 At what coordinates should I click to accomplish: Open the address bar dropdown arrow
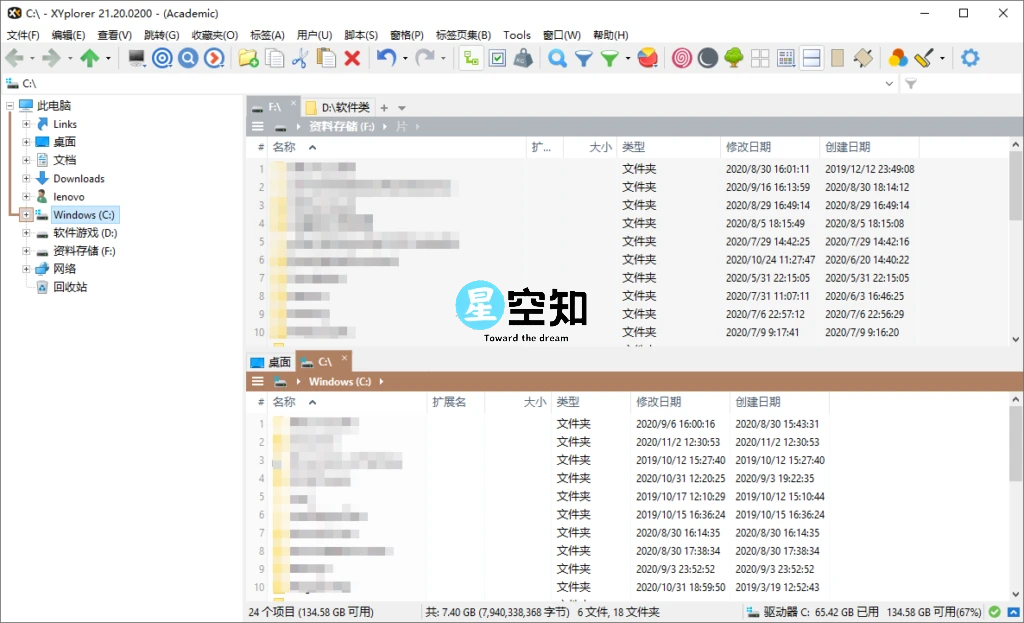click(890, 84)
